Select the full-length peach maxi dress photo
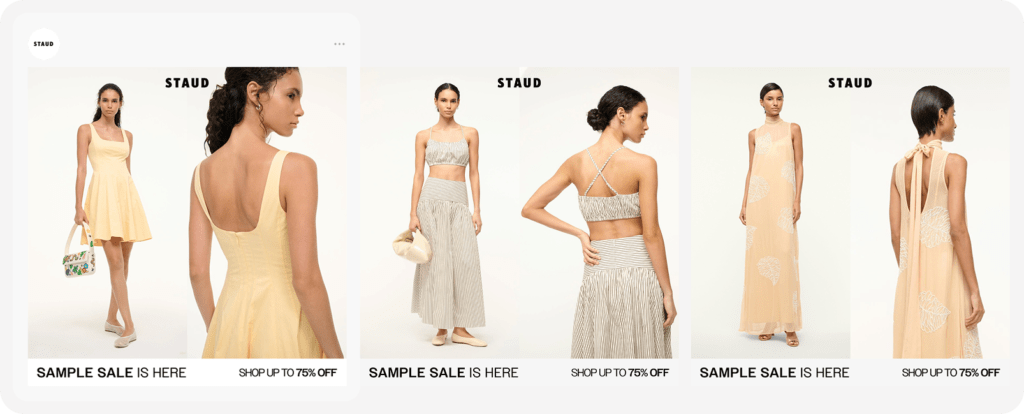 tap(771, 213)
